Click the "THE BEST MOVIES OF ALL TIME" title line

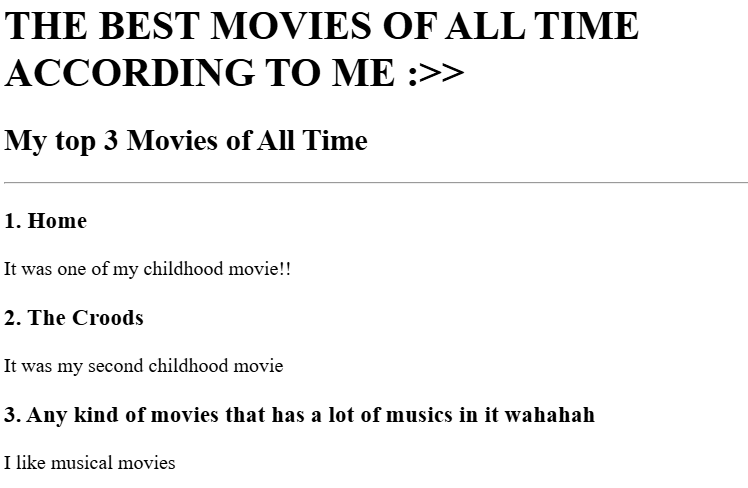pyautogui.click(x=322, y=25)
